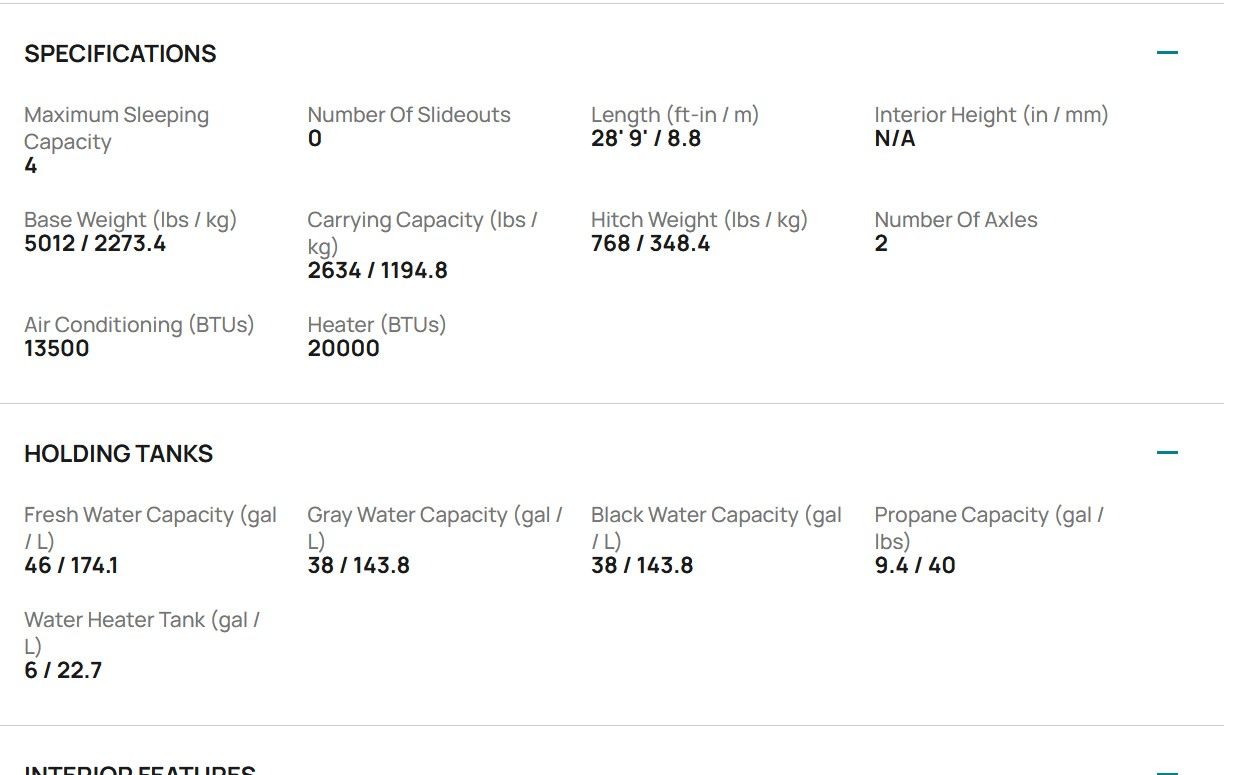Select the Maximum Sleeping Capacity label

pyautogui.click(x=116, y=128)
